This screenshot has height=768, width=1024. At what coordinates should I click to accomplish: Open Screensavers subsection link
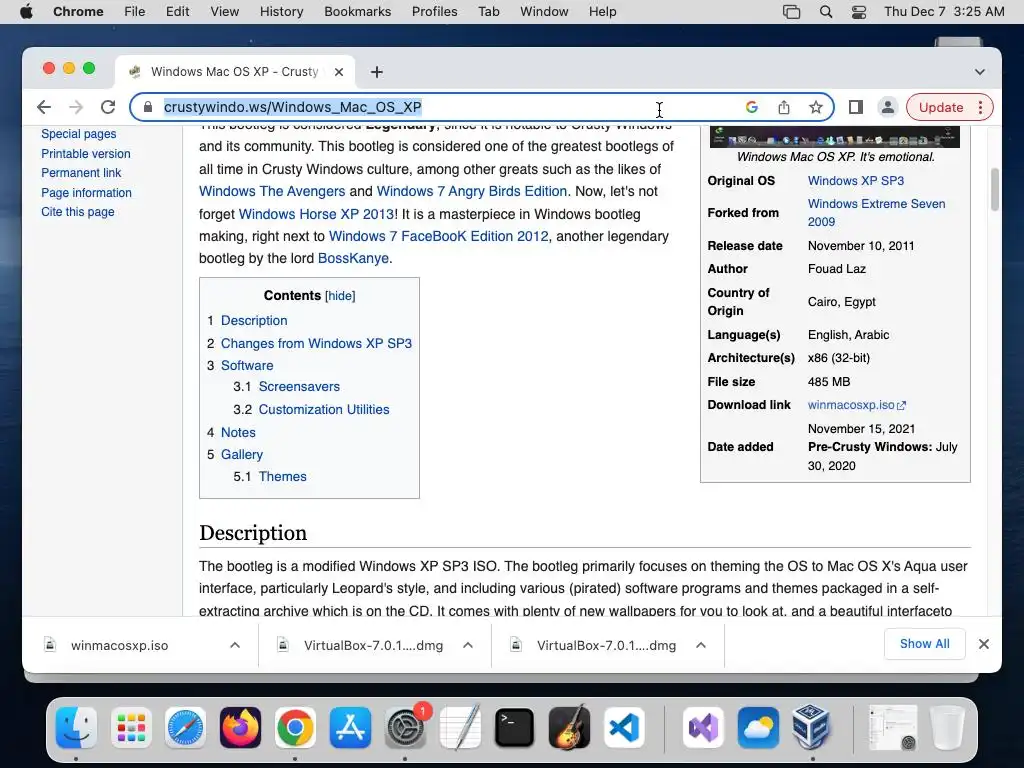click(x=299, y=387)
